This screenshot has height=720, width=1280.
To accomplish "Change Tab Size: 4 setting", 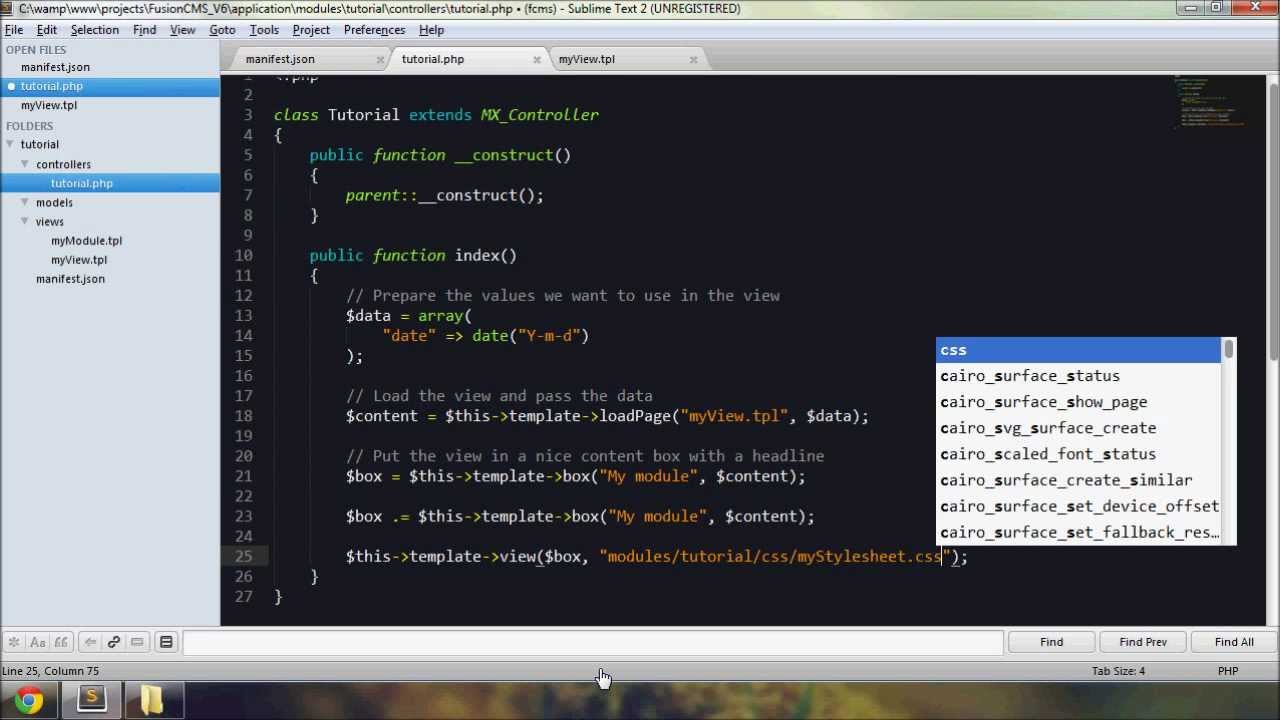I will click(1118, 671).
